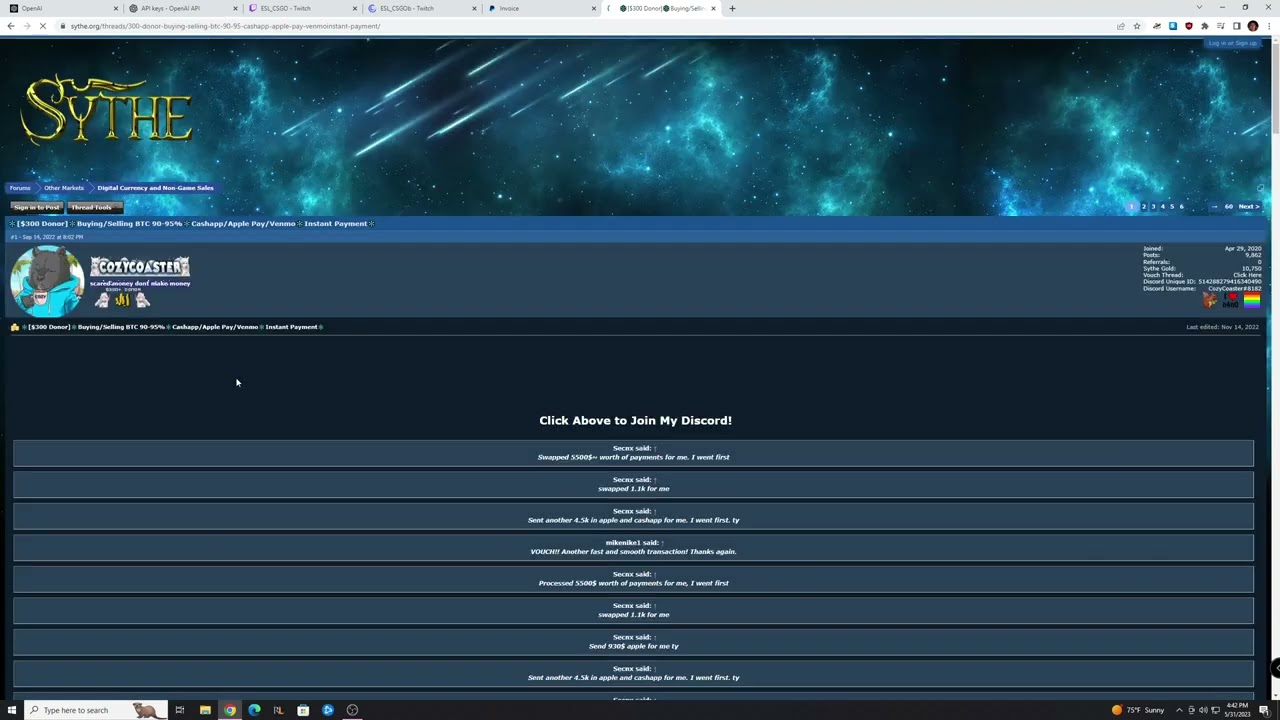1280x720 pixels.
Task: Click the Sign in to Post button
Action: tap(37, 207)
